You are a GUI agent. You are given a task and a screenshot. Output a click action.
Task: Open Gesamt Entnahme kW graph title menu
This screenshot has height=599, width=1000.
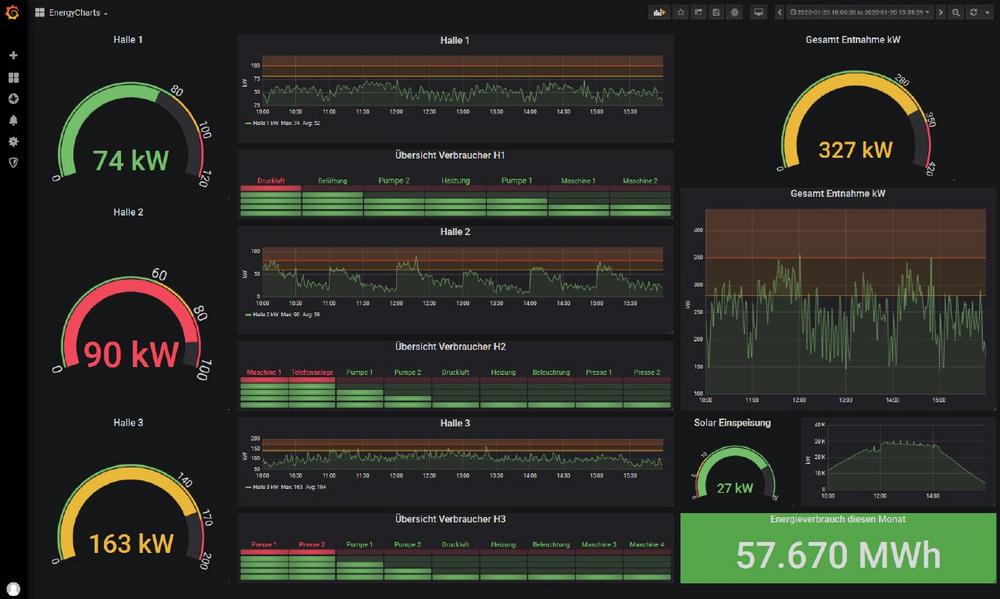click(837, 193)
